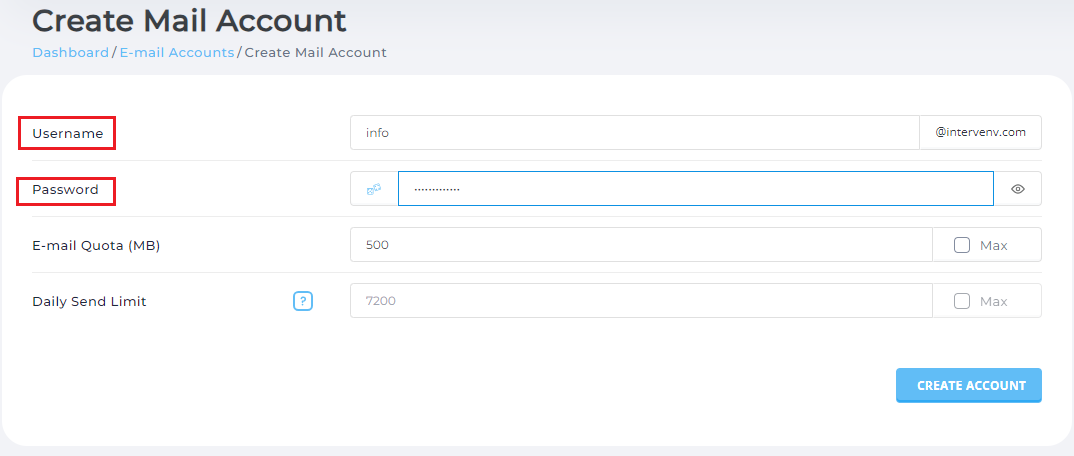Click the Username label

(x=67, y=133)
